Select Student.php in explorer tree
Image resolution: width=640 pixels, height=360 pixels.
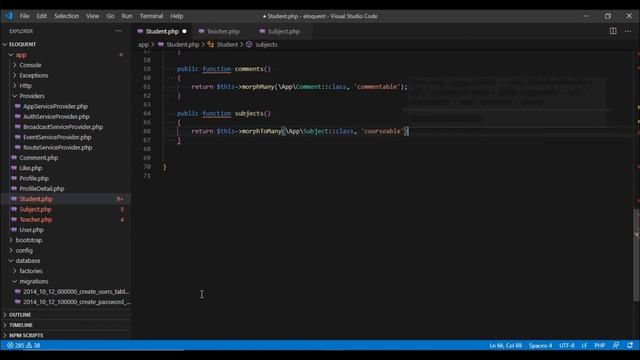[x=36, y=199]
